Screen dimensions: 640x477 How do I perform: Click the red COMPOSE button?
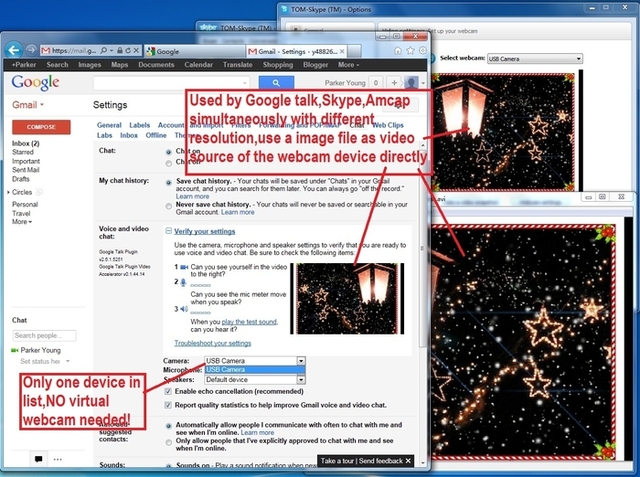41,127
